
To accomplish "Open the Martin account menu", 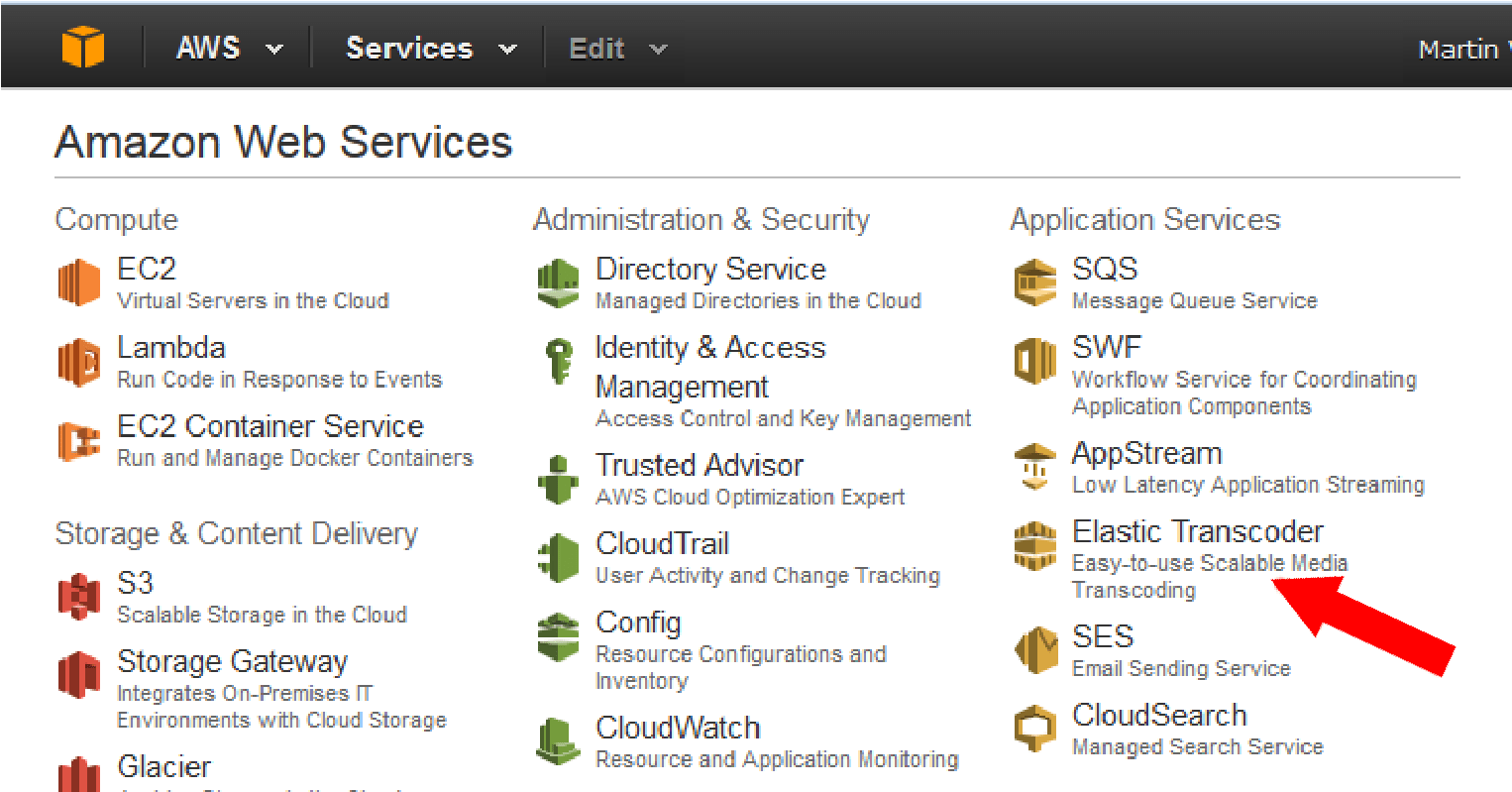I will pyautogui.click(x=1464, y=49).
